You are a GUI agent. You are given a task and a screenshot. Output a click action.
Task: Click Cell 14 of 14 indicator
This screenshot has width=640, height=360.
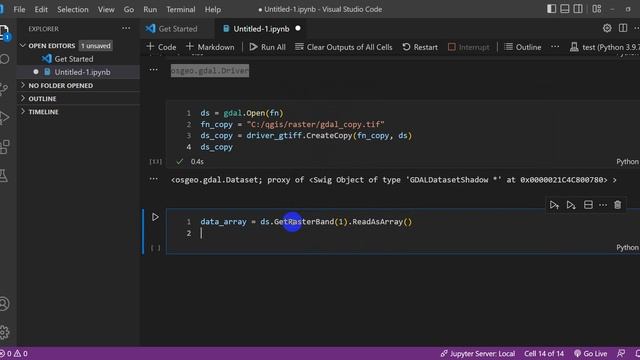(x=544, y=353)
